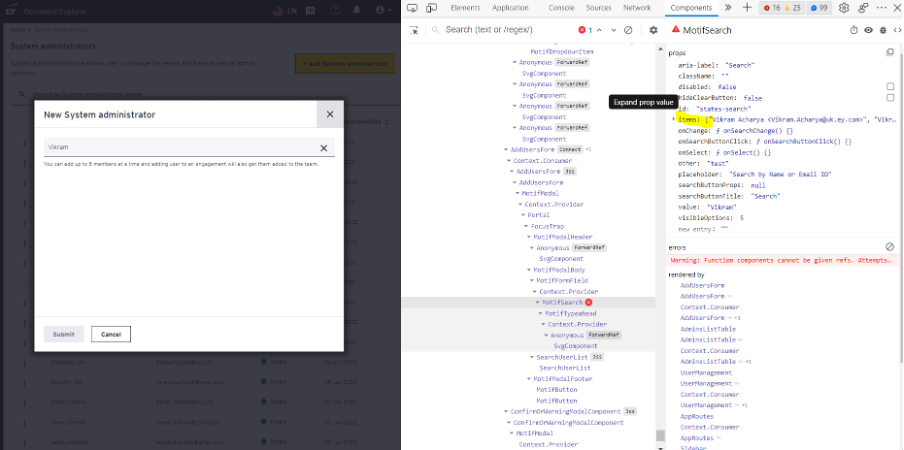This screenshot has width=904, height=450.
Task: Collapse the MotifSearch tree node
Action: pyautogui.click(x=538, y=302)
